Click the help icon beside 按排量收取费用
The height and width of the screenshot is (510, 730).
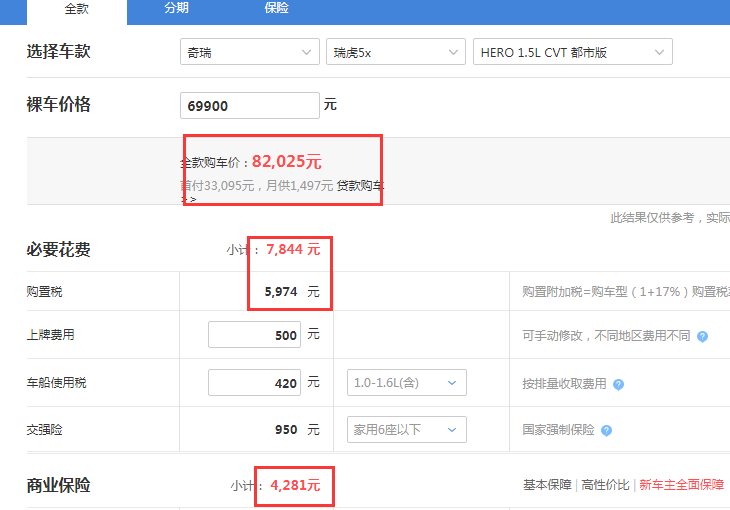point(618,384)
